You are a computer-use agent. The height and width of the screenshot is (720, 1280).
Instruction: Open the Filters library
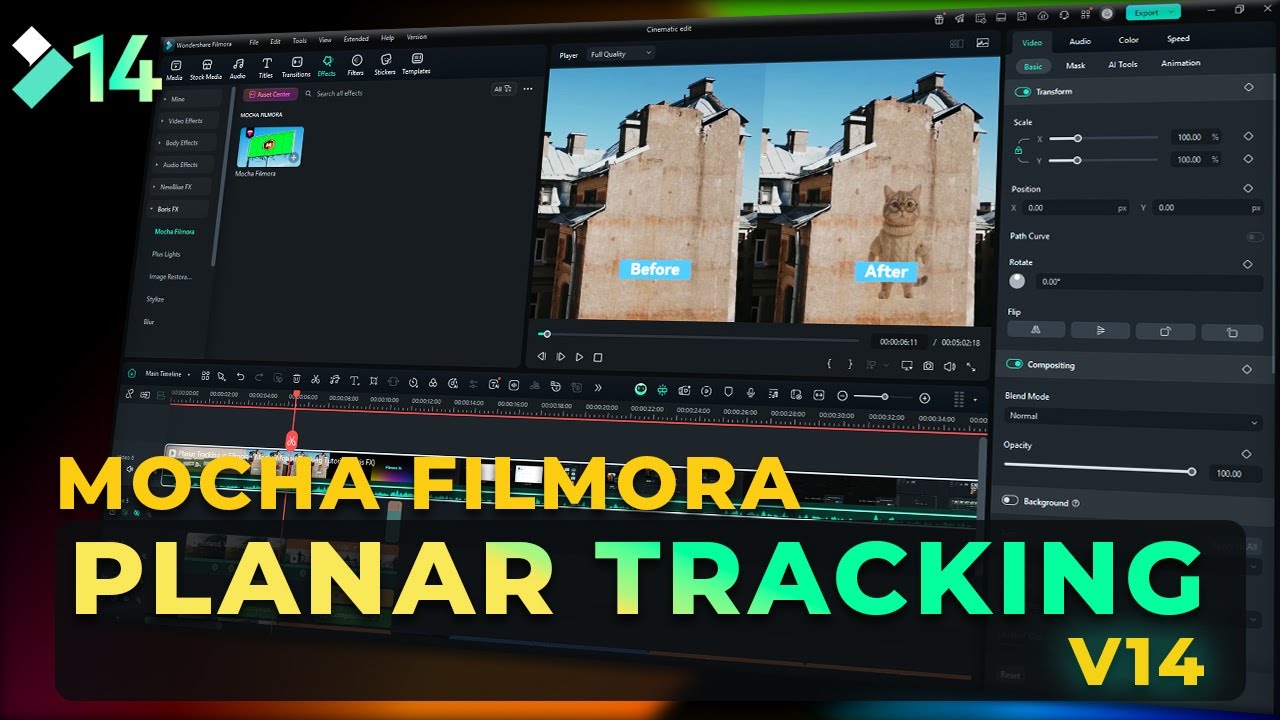(356, 65)
